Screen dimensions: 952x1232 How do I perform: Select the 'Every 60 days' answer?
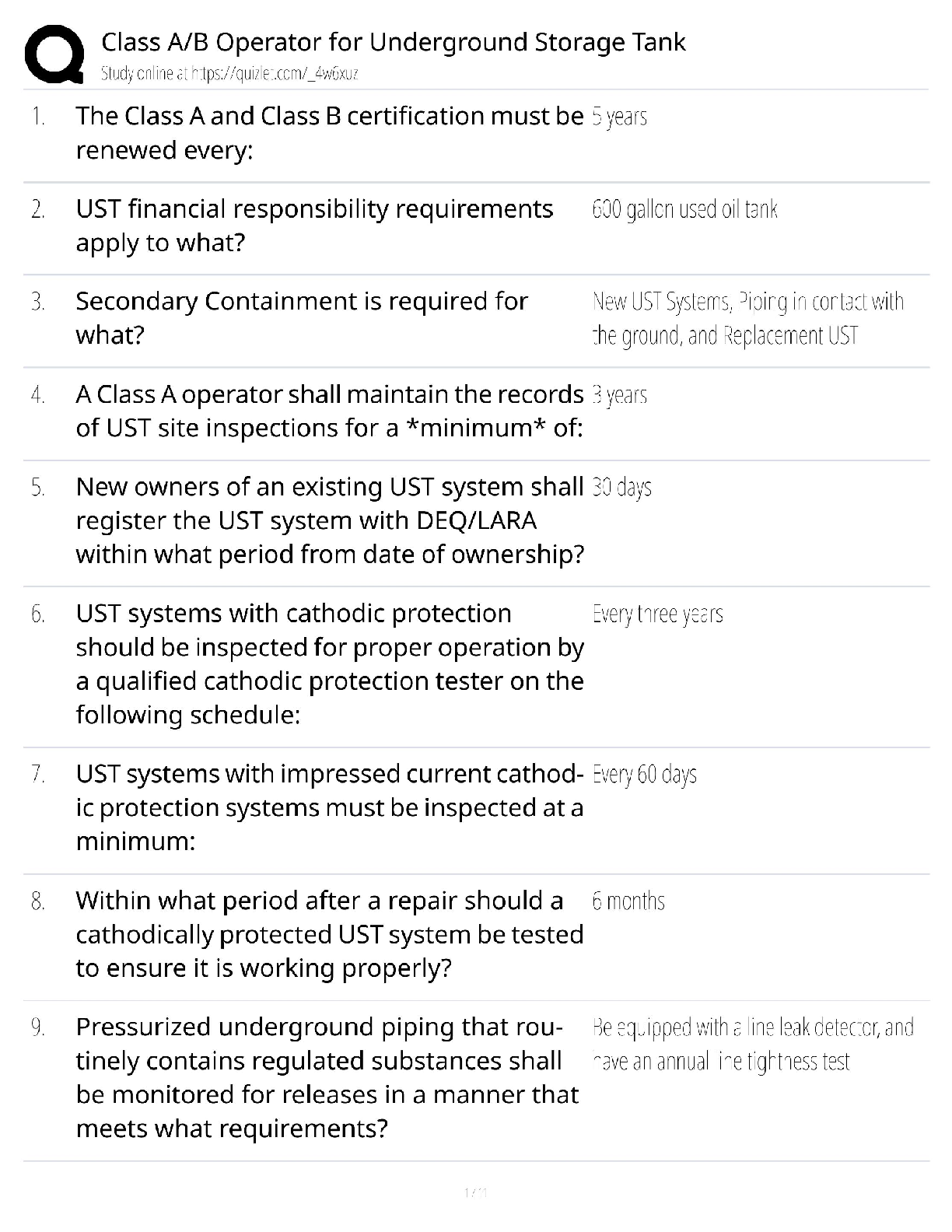coord(644,775)
